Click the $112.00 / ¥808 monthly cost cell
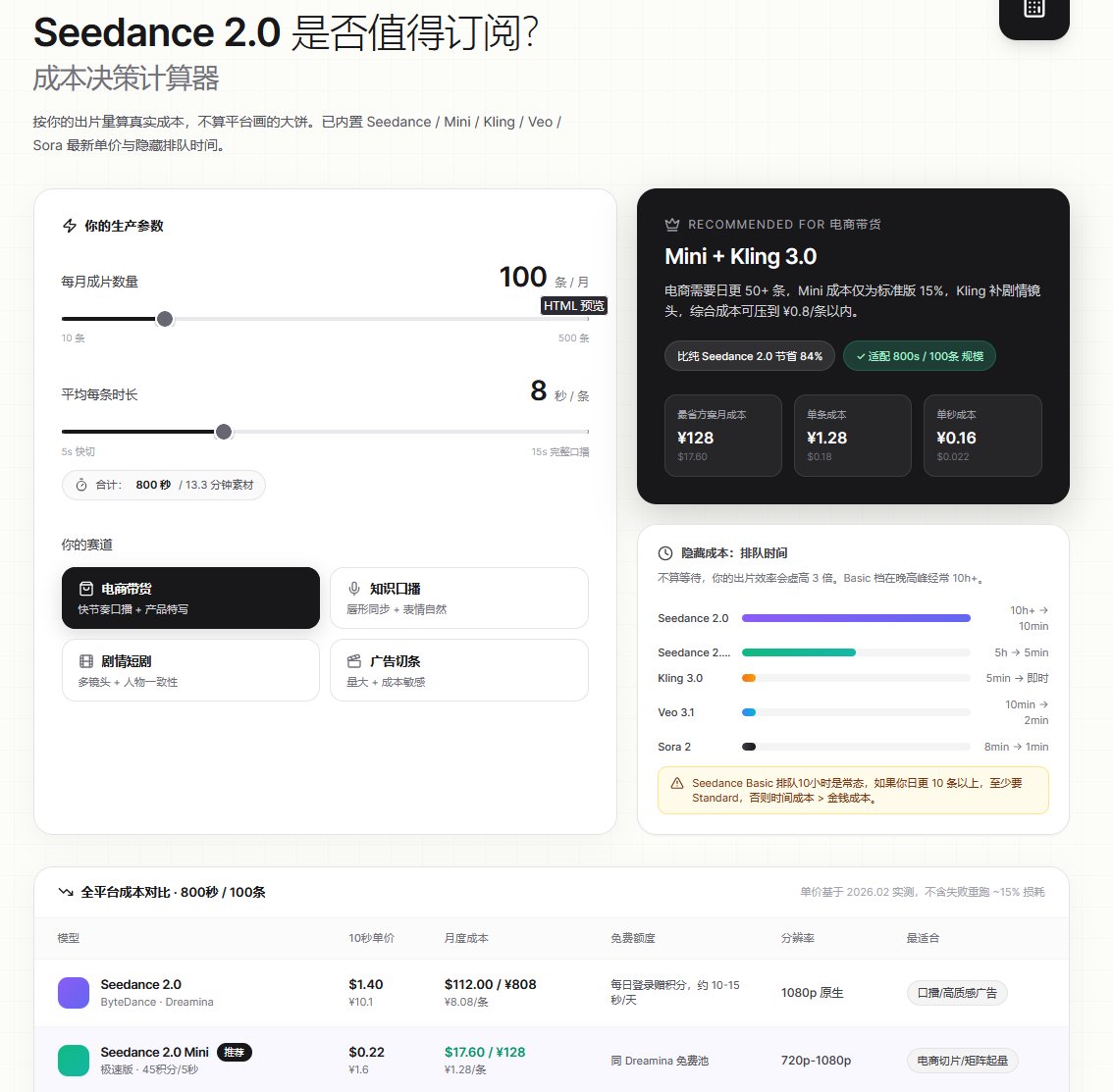 (491, 984)
